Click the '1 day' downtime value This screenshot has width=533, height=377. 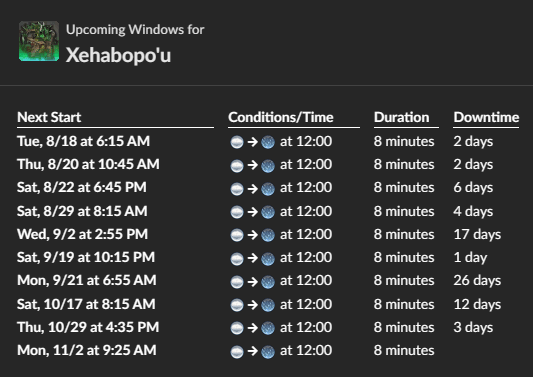click(x=470, y=257)
